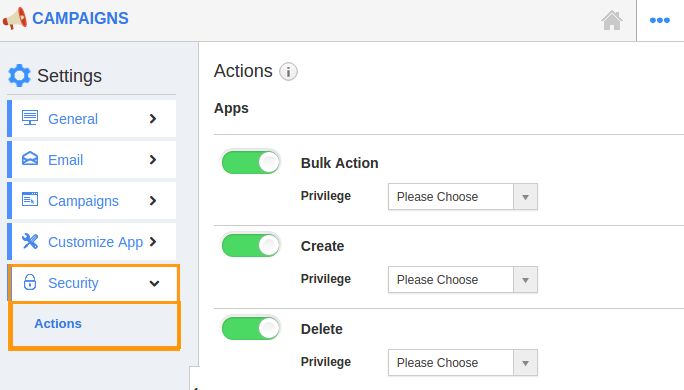The image size is (684, 390).
Task: Click the Email envelope icon
Action: tap(30, 159)
